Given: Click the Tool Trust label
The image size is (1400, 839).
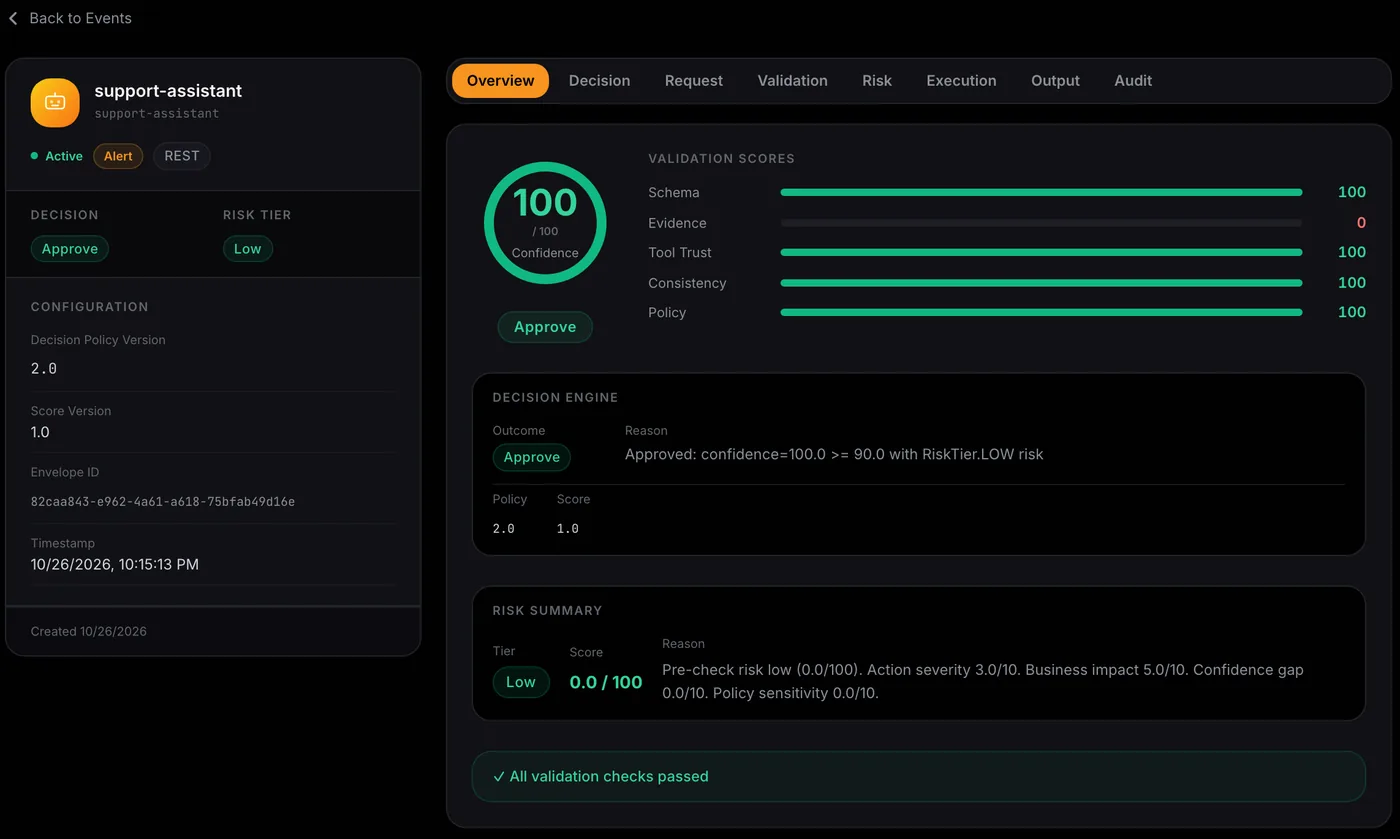Looking at the screenshot, I should [680, 253].
